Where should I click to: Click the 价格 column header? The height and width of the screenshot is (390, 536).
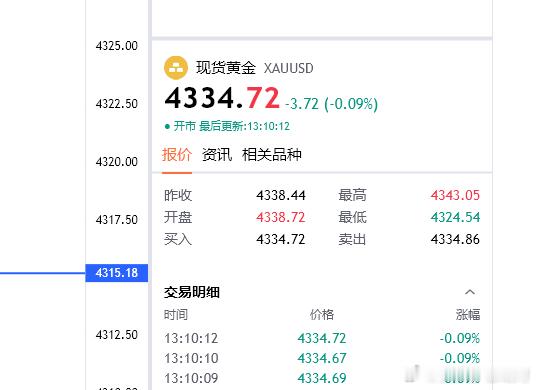[x=322, y=314]
